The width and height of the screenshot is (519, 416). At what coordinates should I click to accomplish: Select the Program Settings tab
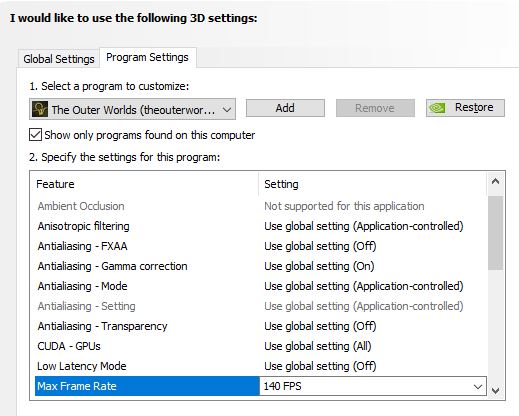pyautogui.click(x=147, y=57)
